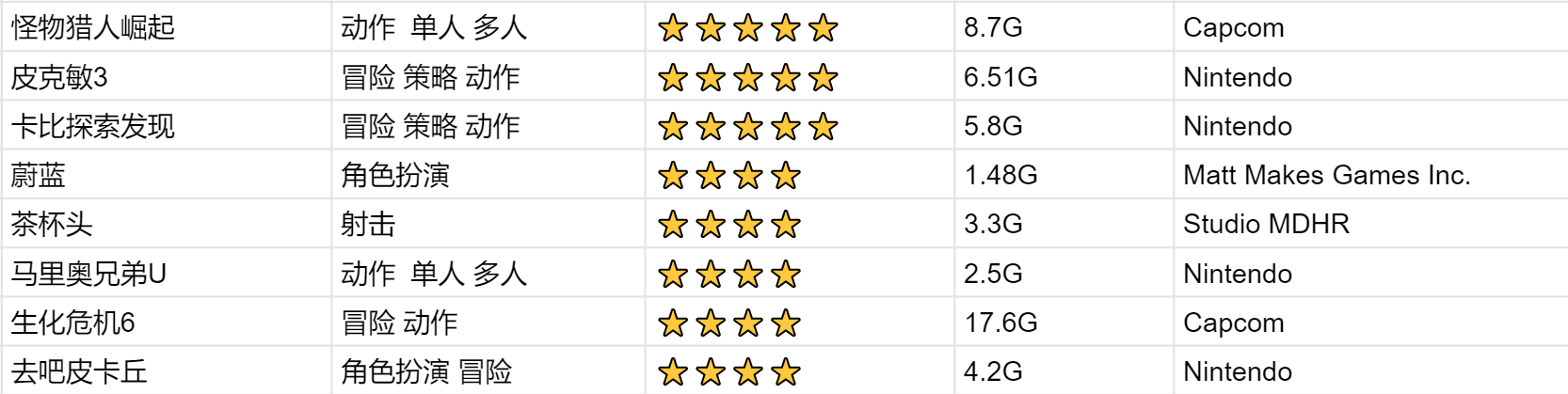The width and height of the screenshot is (1568, 394).
Task: Select the 2.5G size cell
Action: pos(993,274)
